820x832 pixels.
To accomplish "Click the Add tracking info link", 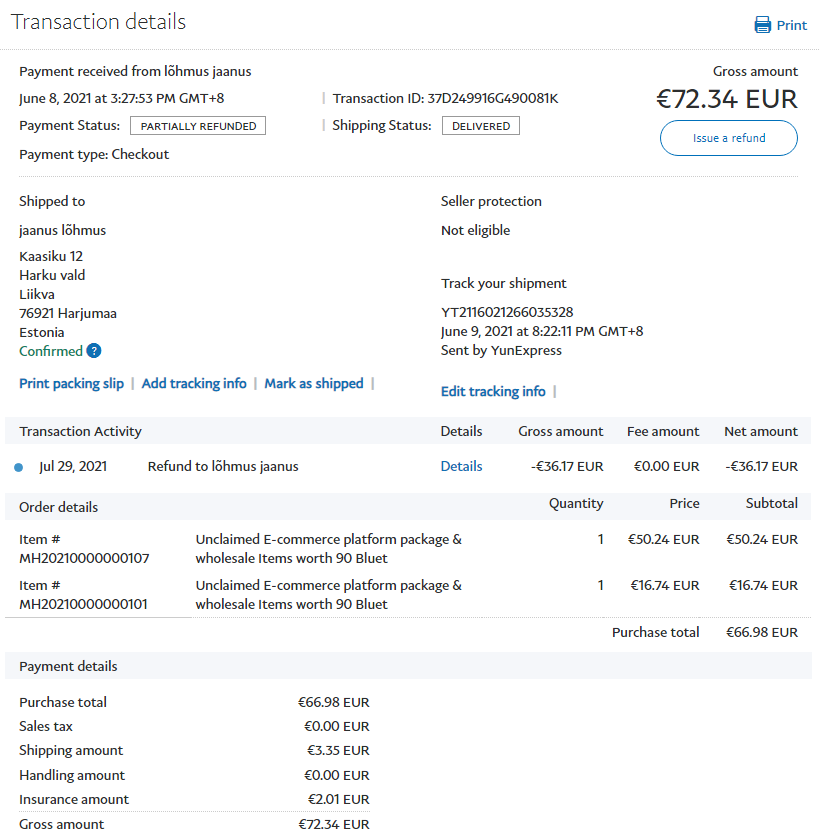I will (194, 383).
